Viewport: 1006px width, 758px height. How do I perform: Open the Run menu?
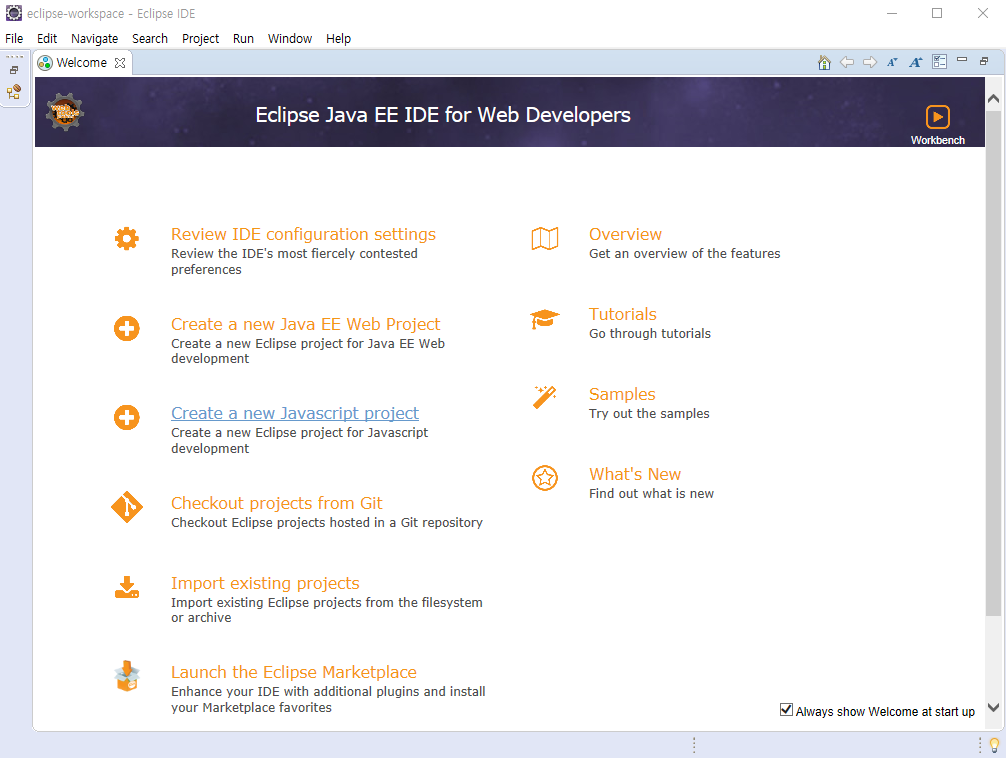click(243, 39)
